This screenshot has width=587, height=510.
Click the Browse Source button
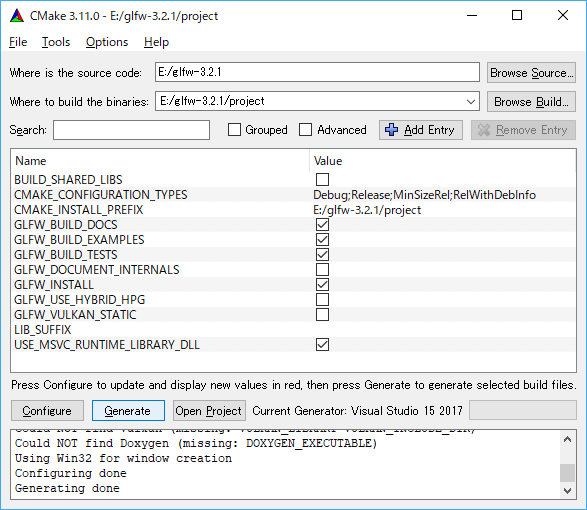(x=531, y=73)
